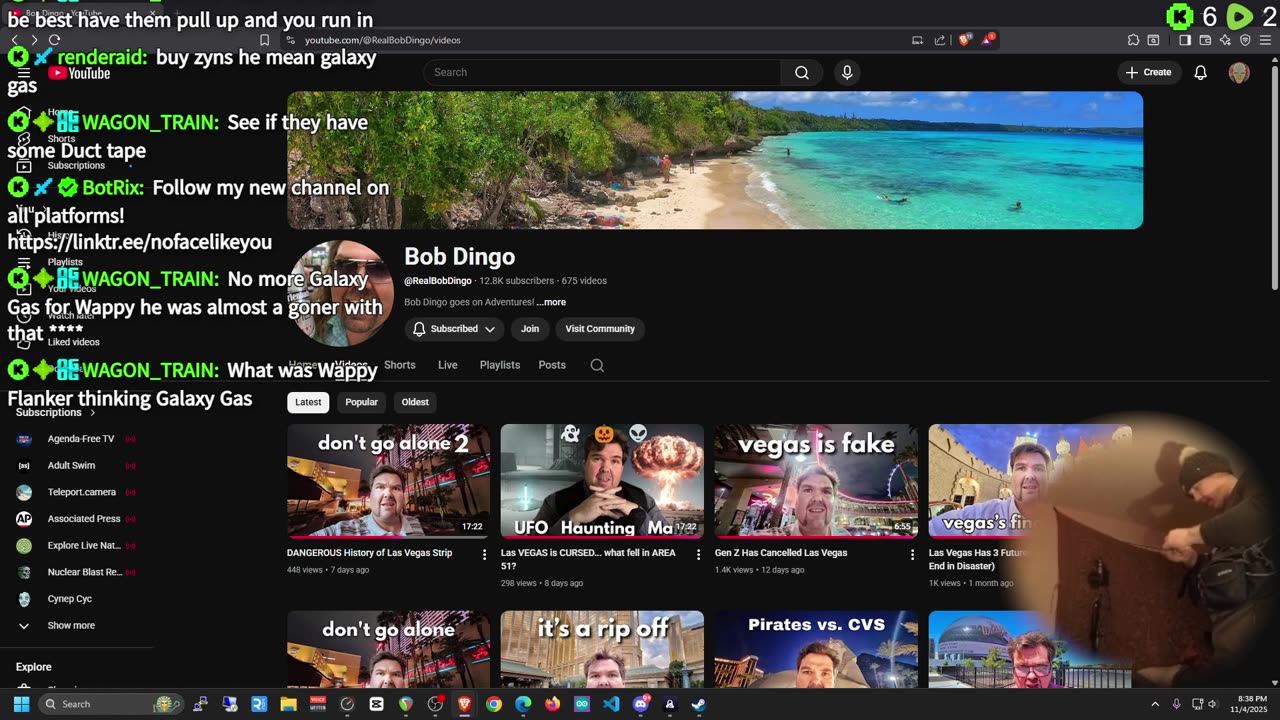Viewport: 1280px width, 720px height.
Task: Open the Subscribed notification dropdown
Action: (454, 329)
